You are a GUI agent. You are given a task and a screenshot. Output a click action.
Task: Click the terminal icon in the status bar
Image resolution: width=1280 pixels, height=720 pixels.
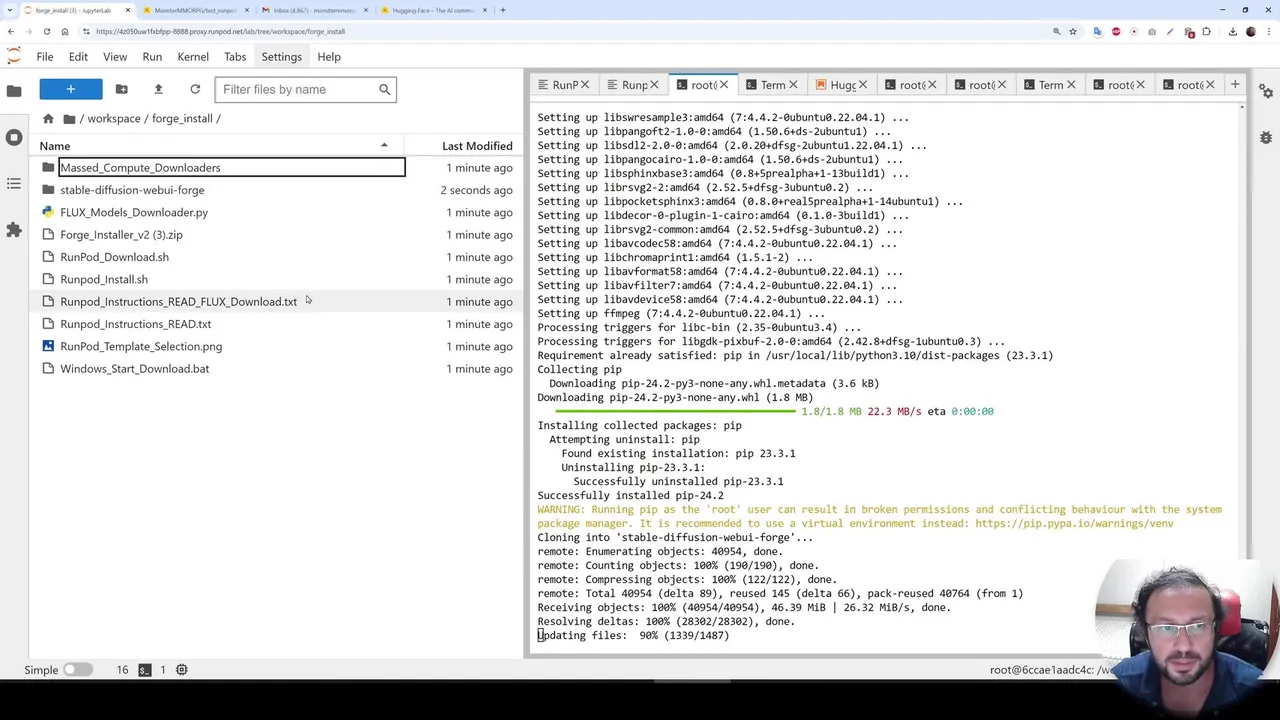[x=145, y=670]
